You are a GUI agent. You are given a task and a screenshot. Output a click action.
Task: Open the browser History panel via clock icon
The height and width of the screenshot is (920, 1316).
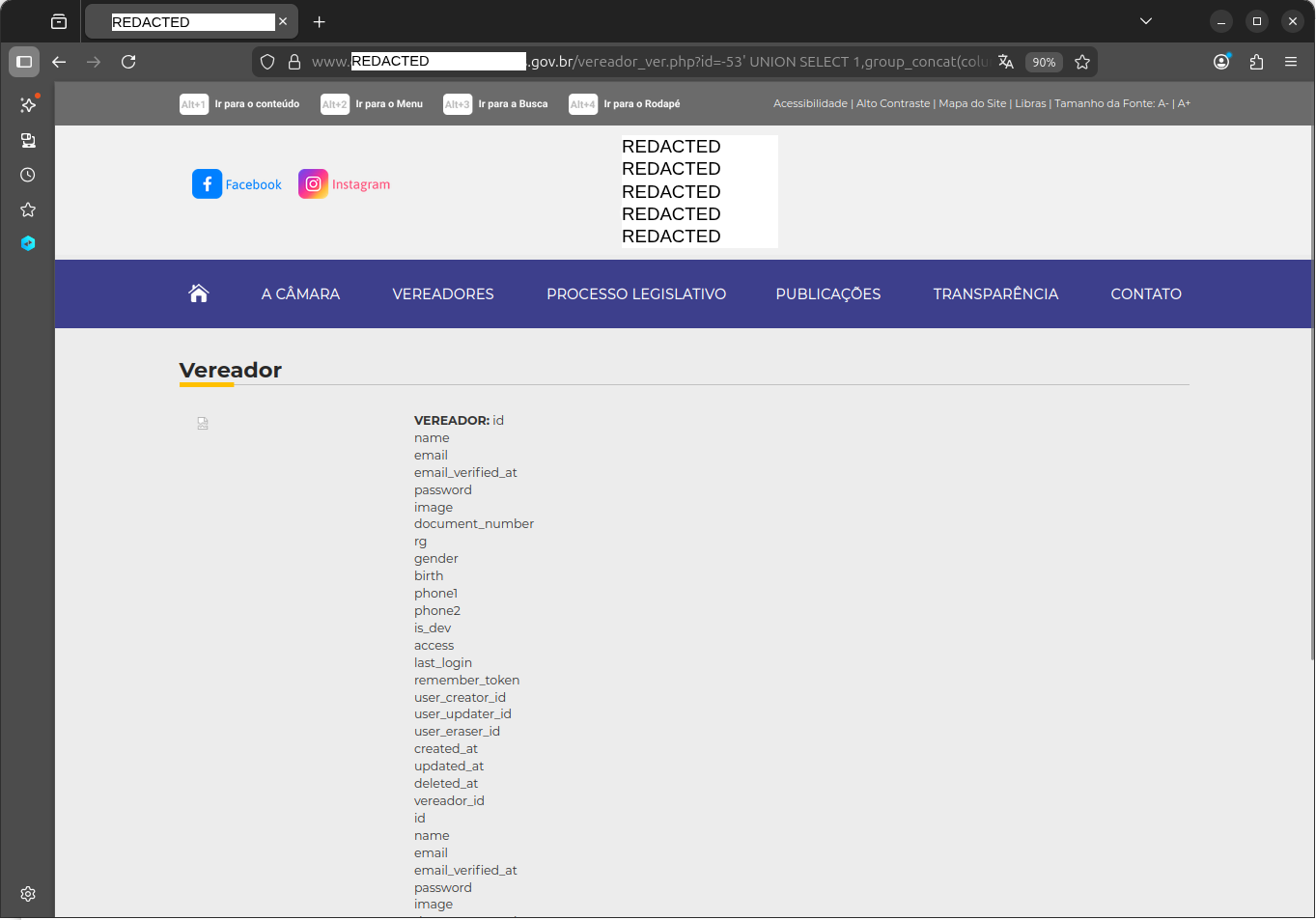click(27, 175)
